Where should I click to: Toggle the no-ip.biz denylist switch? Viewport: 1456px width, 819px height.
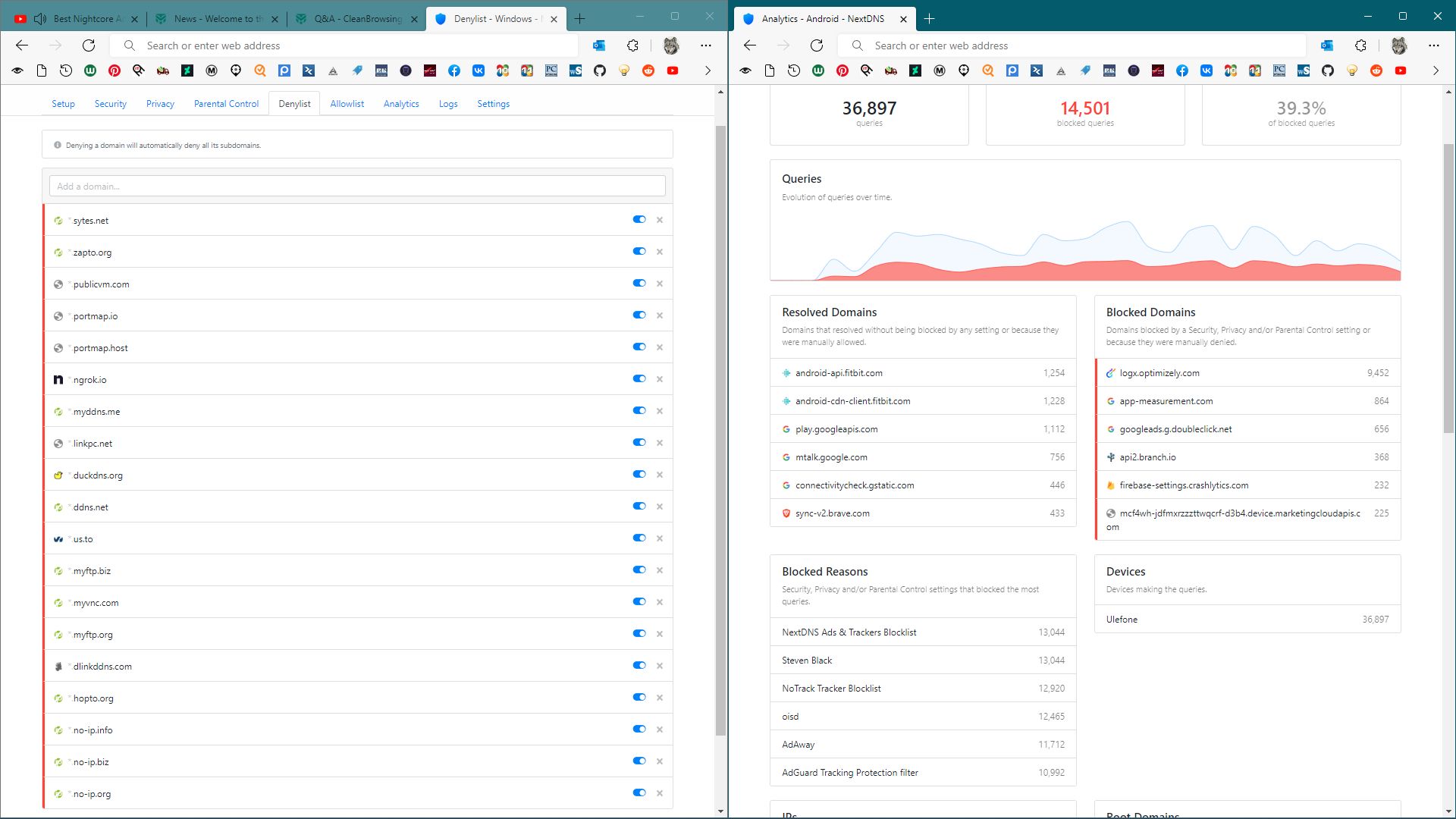coord(639,761)
